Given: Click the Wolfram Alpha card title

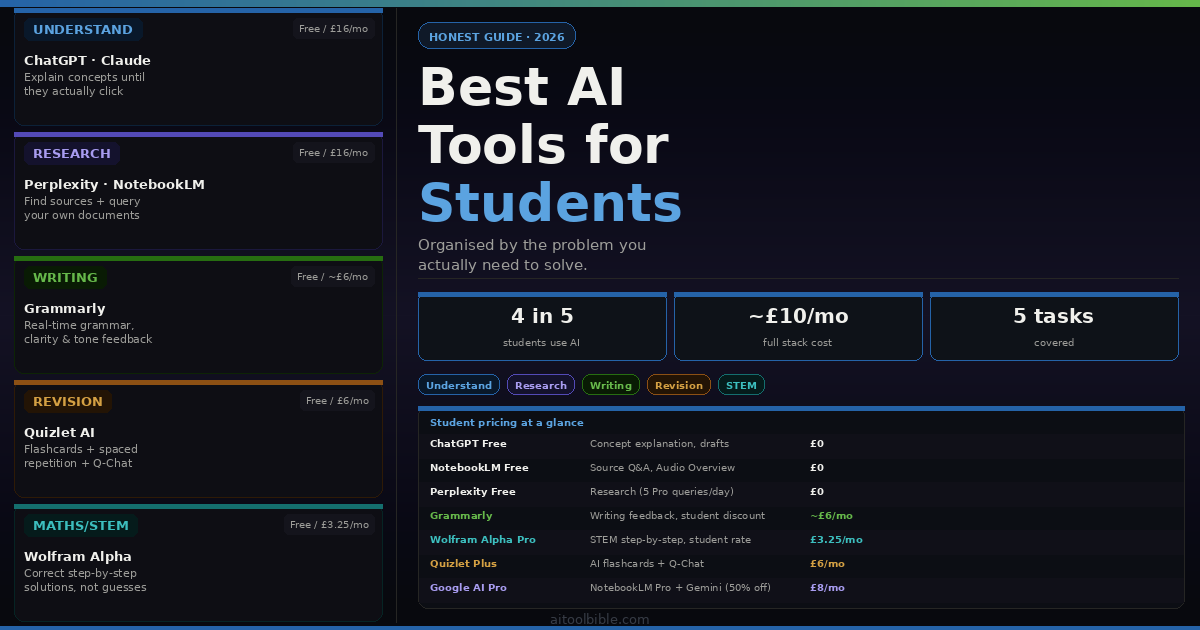Looking at the screenshot, I should tap(78, 557).
